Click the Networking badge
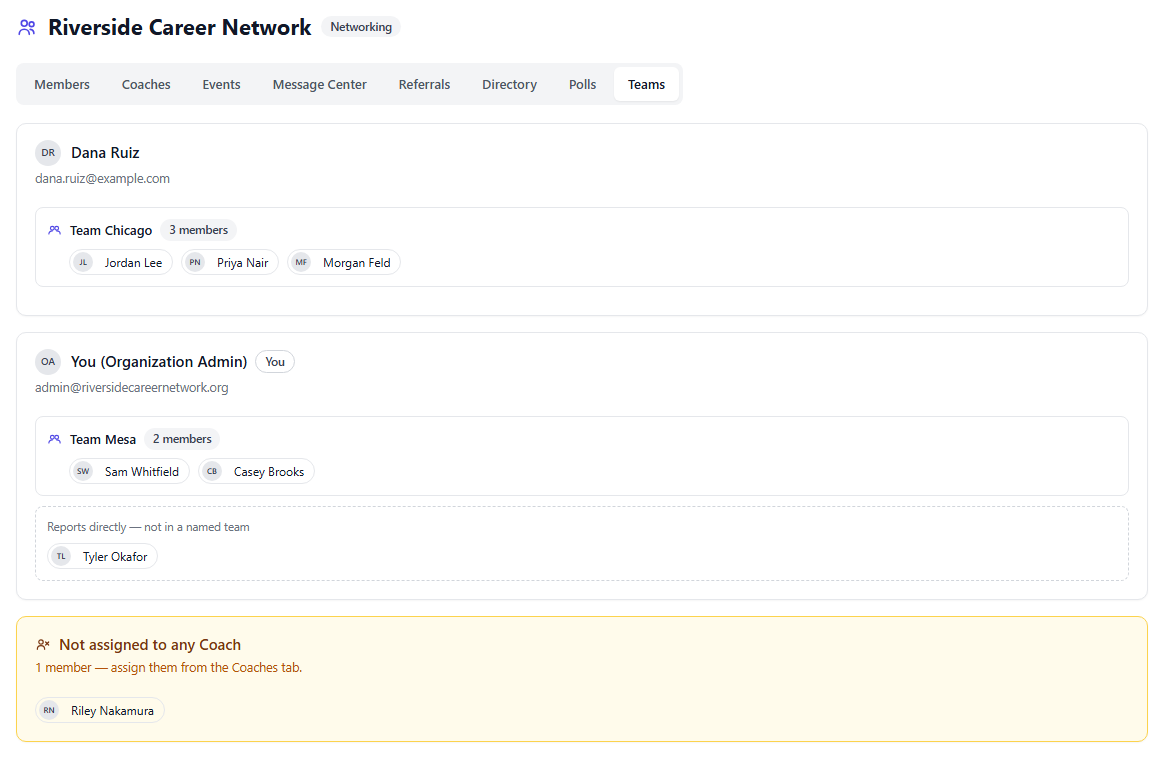This screenshot has width=1163, height=758. coord(361,27)
